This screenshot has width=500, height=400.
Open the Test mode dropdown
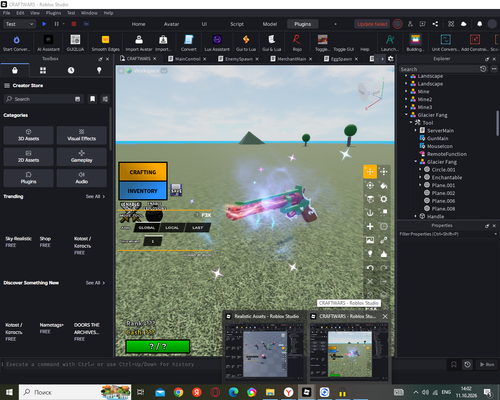click(19, 24)
